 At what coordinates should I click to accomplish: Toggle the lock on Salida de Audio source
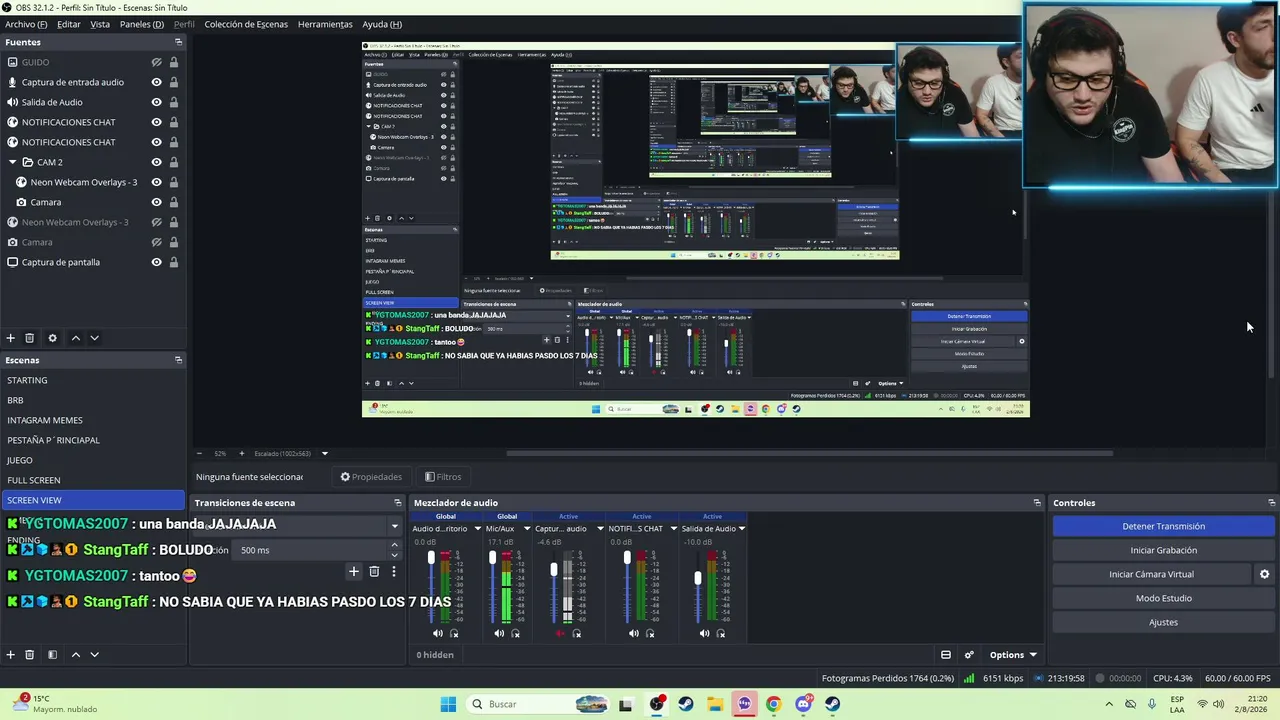[x=174, y=102]
